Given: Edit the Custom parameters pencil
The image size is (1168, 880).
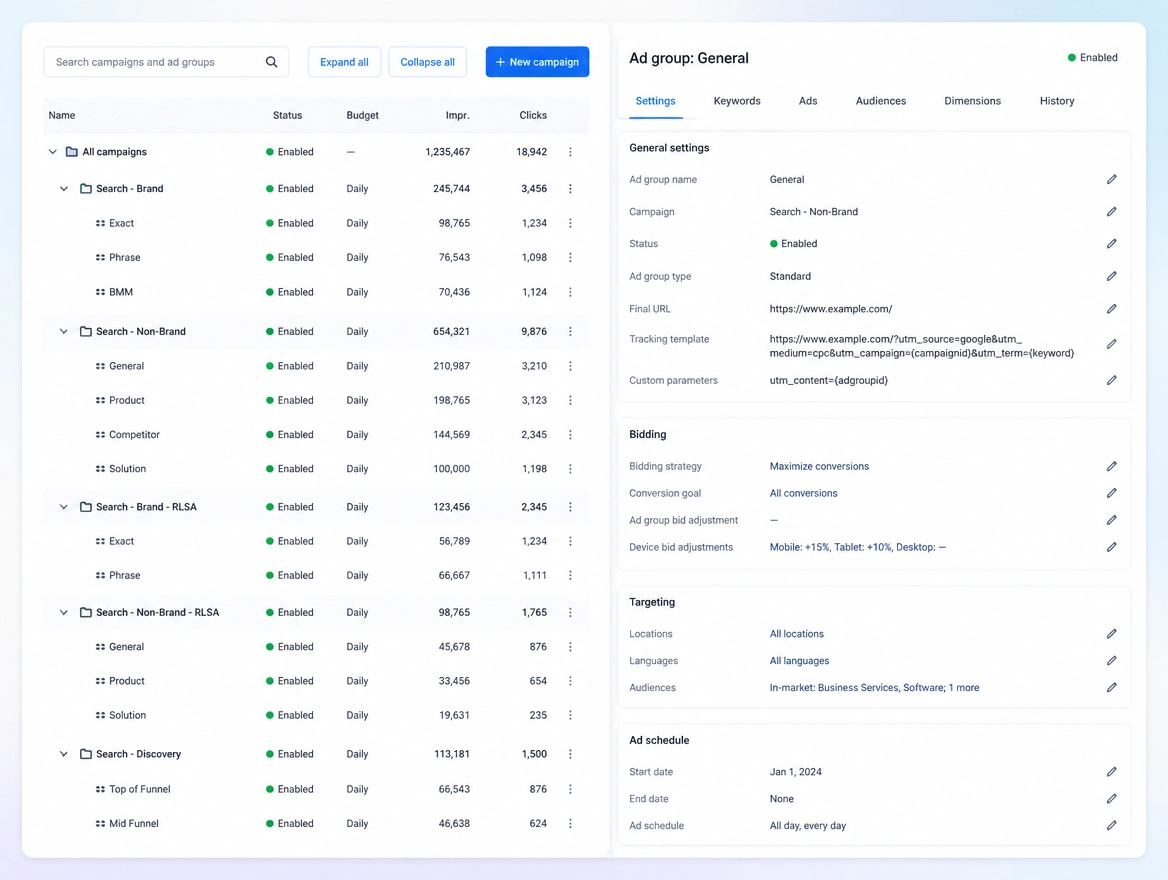Looking at the screenshot, I should coord(1111,380).
